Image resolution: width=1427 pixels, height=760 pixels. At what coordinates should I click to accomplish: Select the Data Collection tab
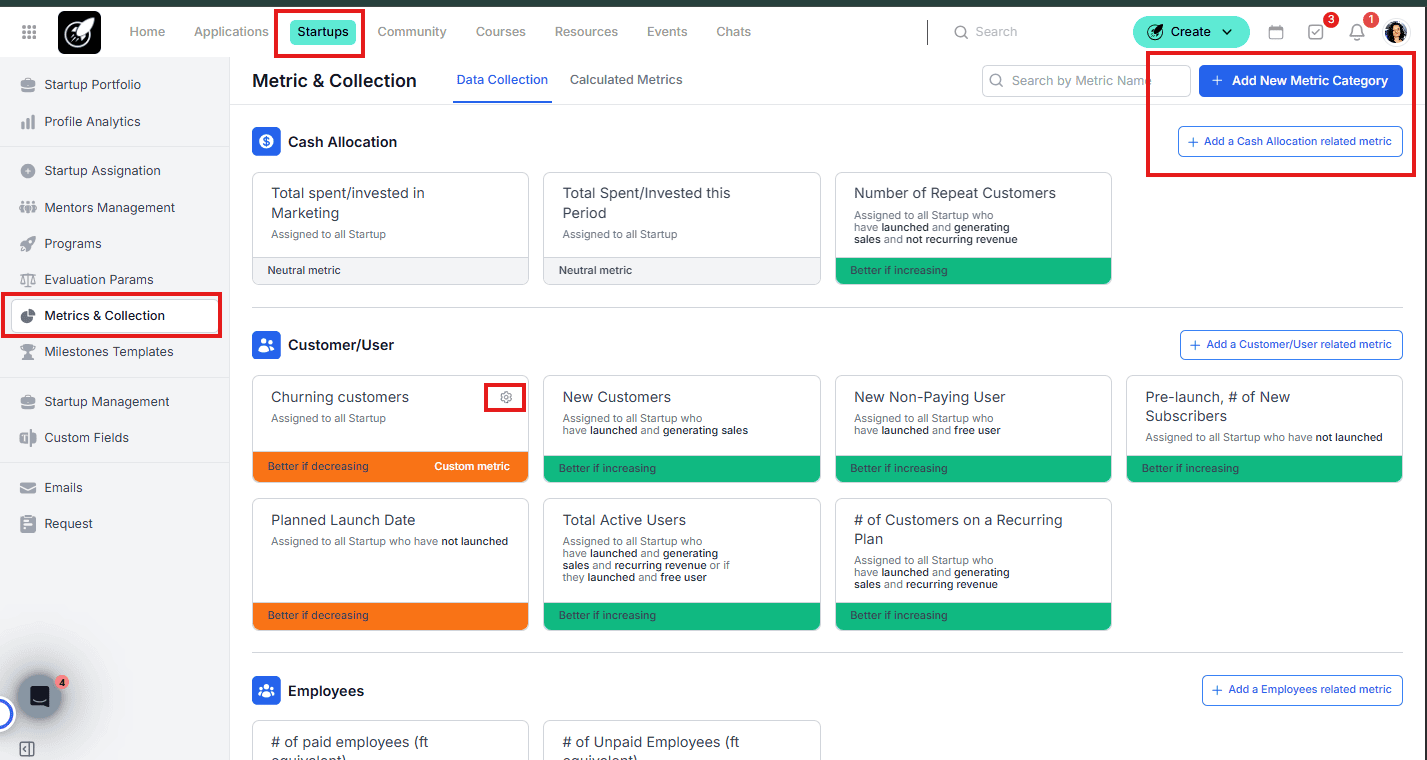pos(502,80)
